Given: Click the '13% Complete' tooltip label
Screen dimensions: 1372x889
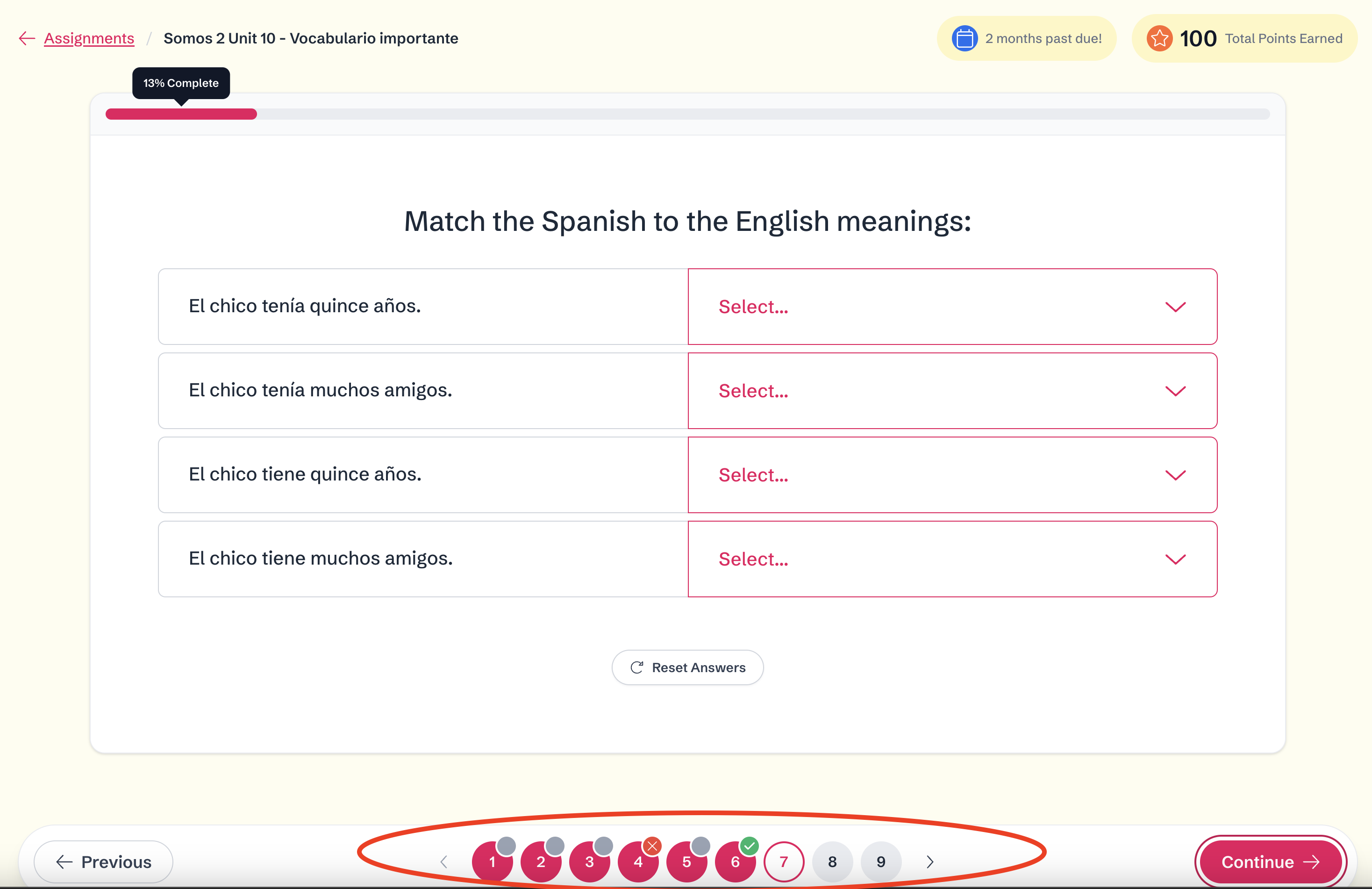Looking at the screenshot, I should [181, 83].
